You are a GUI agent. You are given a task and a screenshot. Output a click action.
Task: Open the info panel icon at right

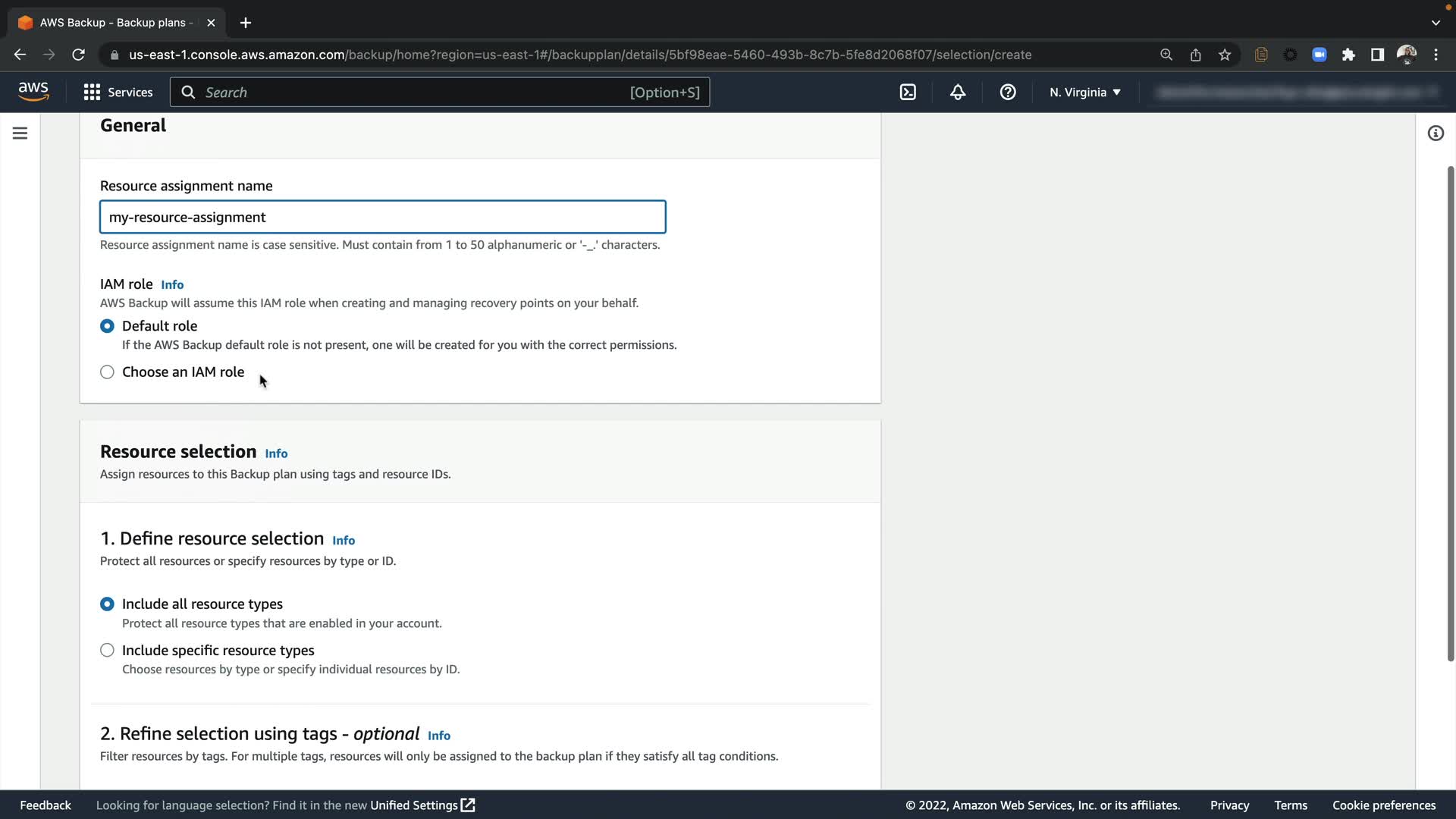click(1436, 133)
